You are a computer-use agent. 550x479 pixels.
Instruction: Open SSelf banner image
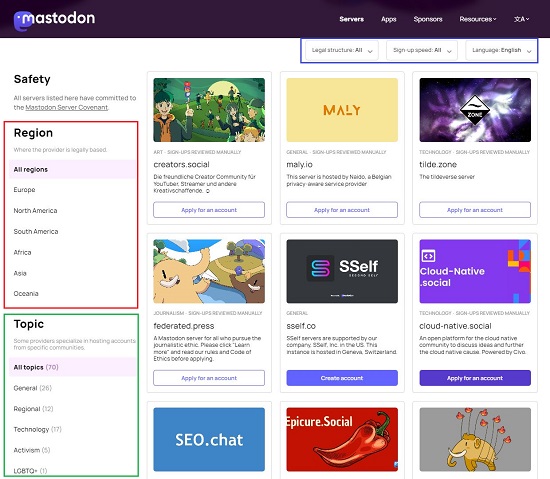pos(342,271)
